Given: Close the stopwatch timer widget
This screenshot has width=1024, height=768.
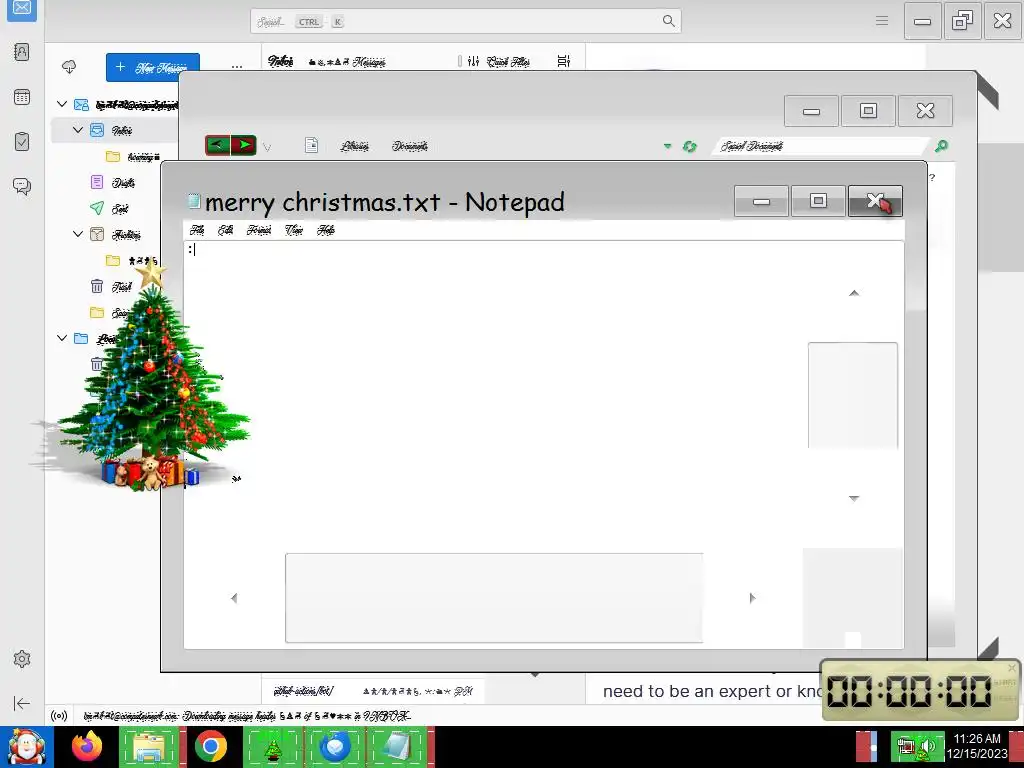Looking at the screenshot, I should click(1012, 667).
